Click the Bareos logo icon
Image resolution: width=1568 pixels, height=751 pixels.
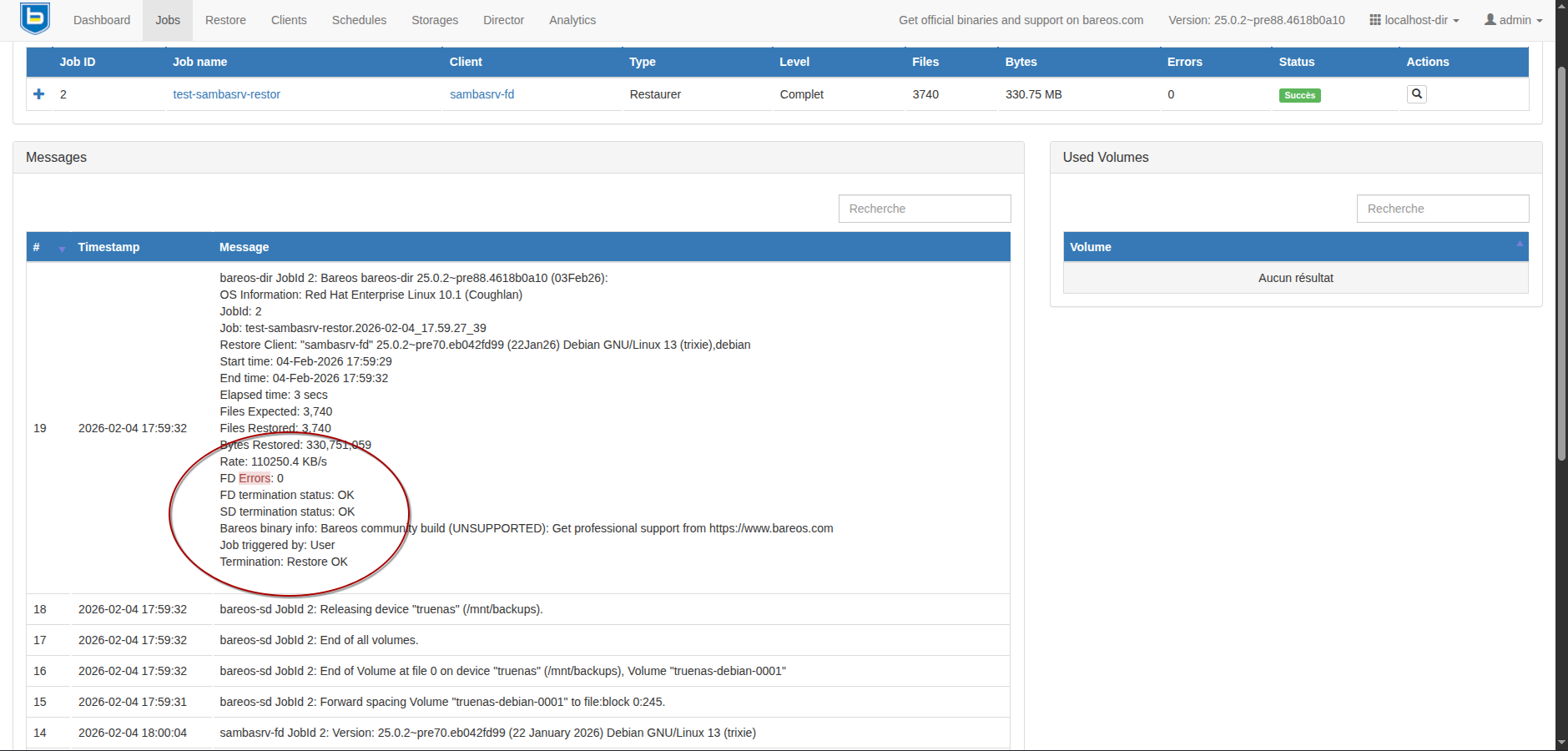click(35, 18)
